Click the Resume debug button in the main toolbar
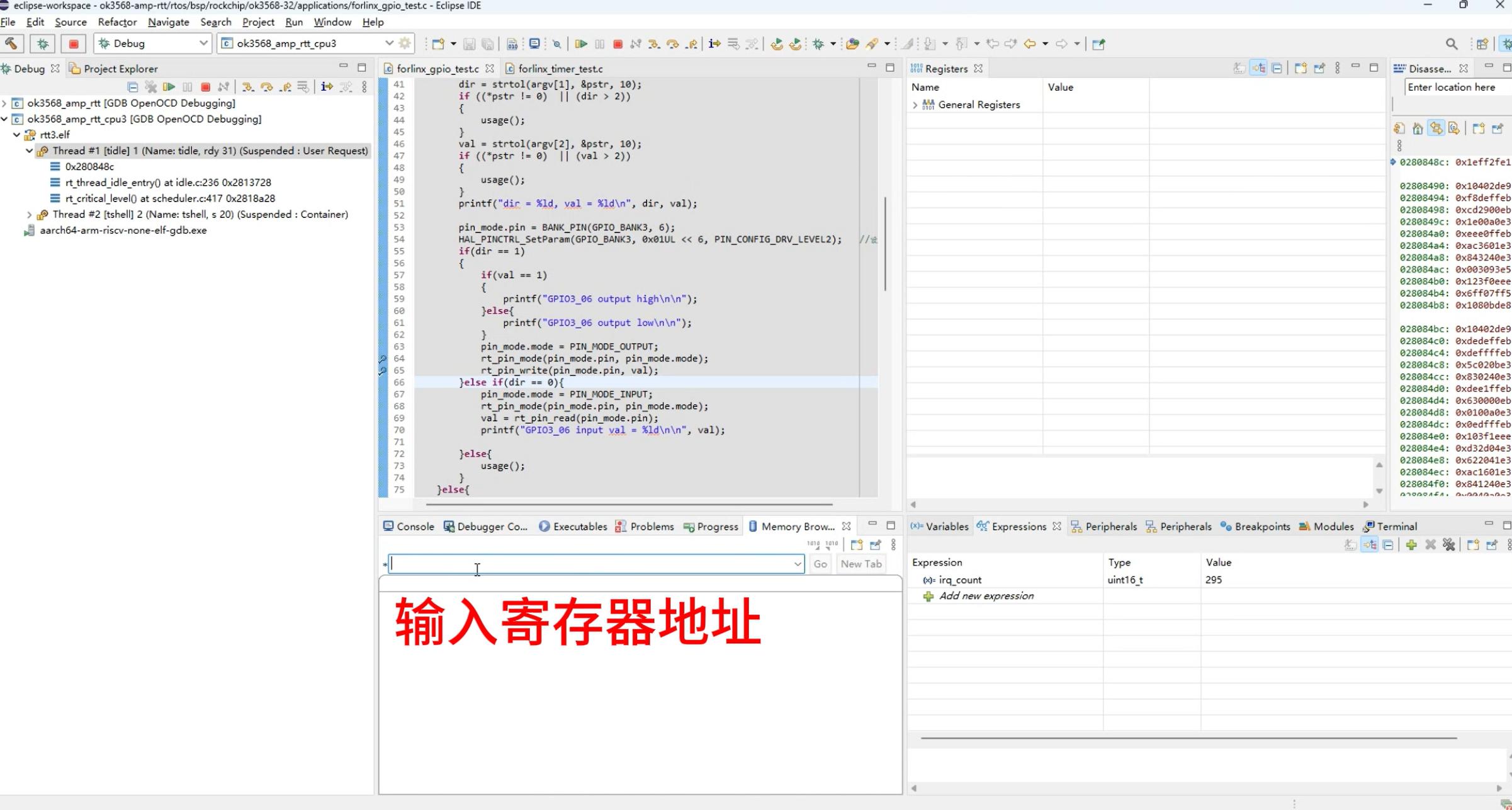Screen dimensions: 1512x810 [x=581, y=43]
